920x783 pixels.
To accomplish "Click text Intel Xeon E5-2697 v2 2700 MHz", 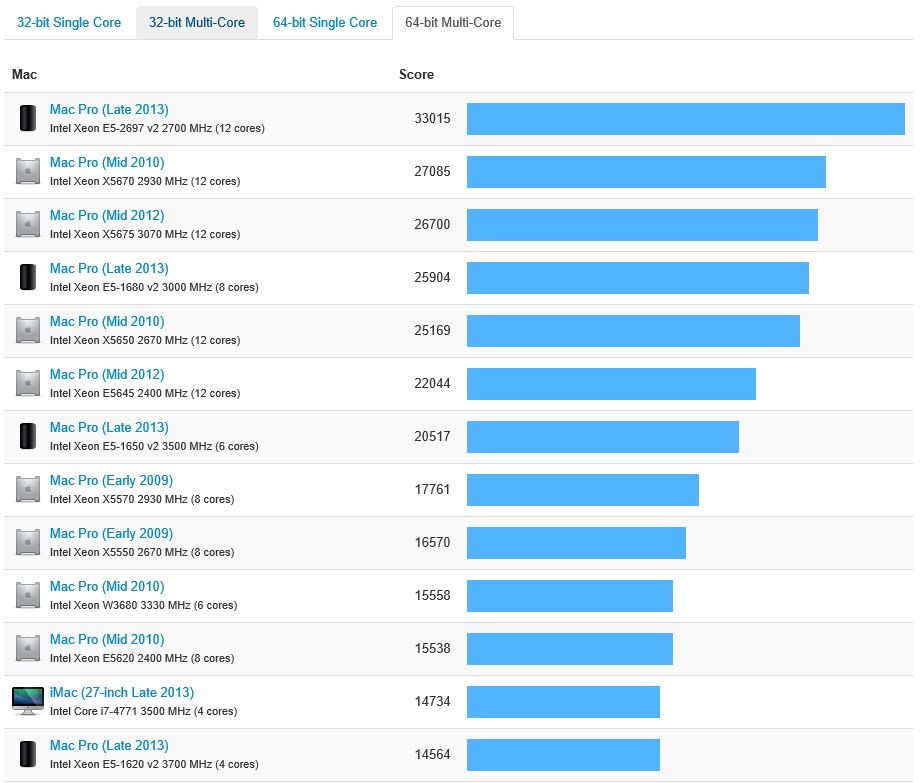I will coord(131,128).
